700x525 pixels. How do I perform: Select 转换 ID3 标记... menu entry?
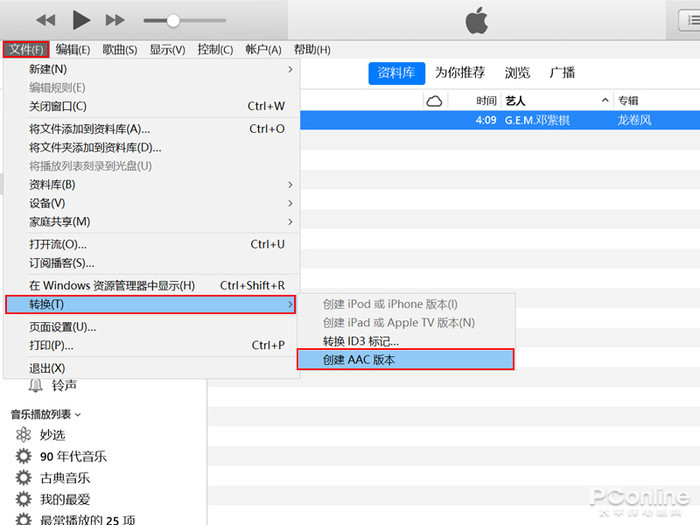pyautogui.click(x=361, y=341)
